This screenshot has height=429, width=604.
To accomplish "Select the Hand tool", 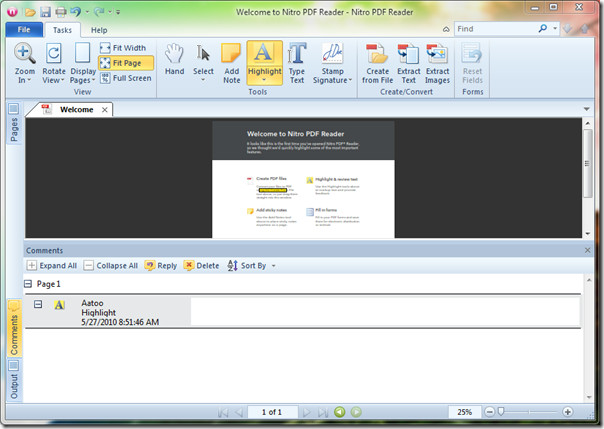I will (174, 60).
